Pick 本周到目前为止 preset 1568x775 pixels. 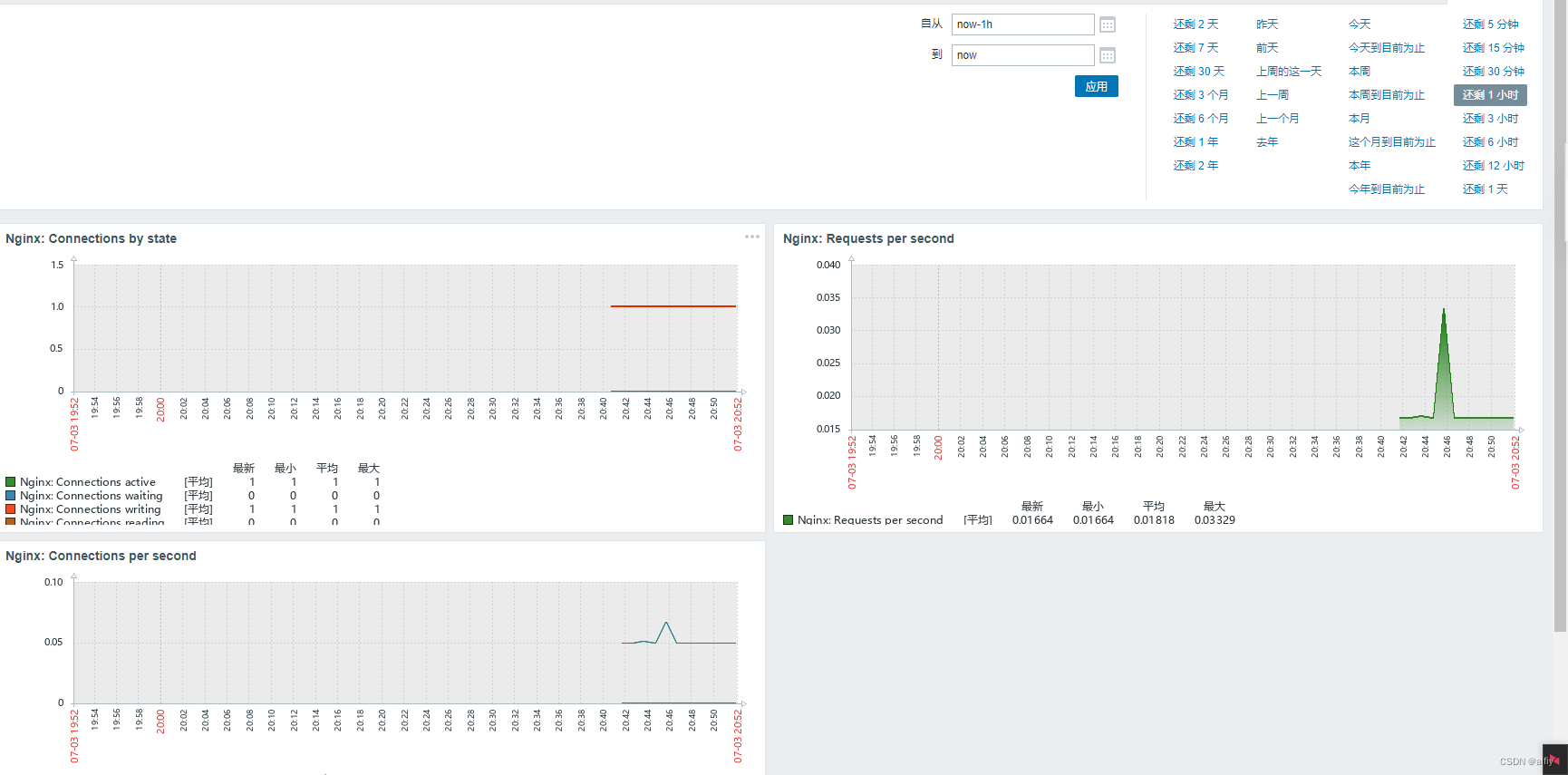1387,95
